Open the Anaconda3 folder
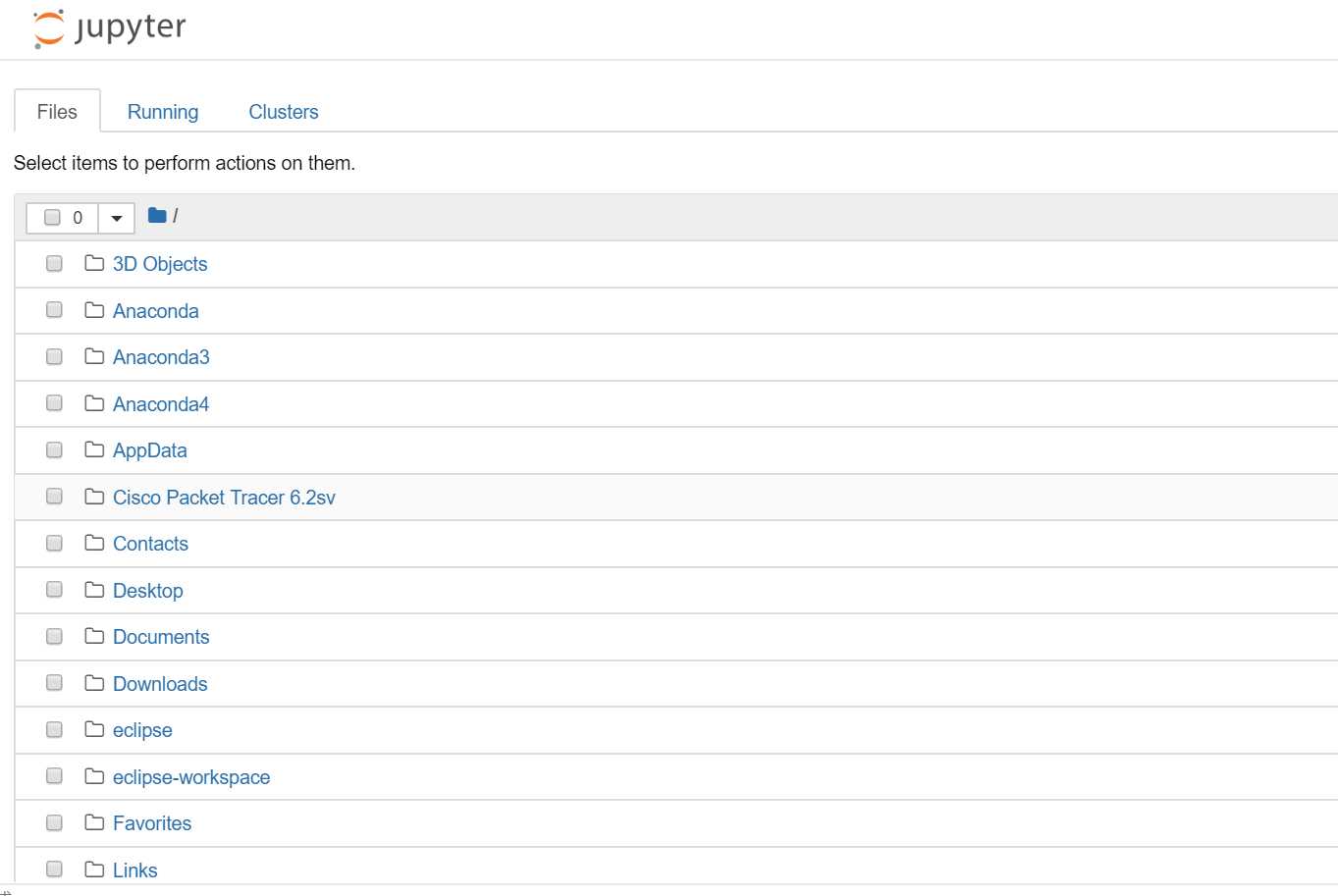 click(161, 357)
